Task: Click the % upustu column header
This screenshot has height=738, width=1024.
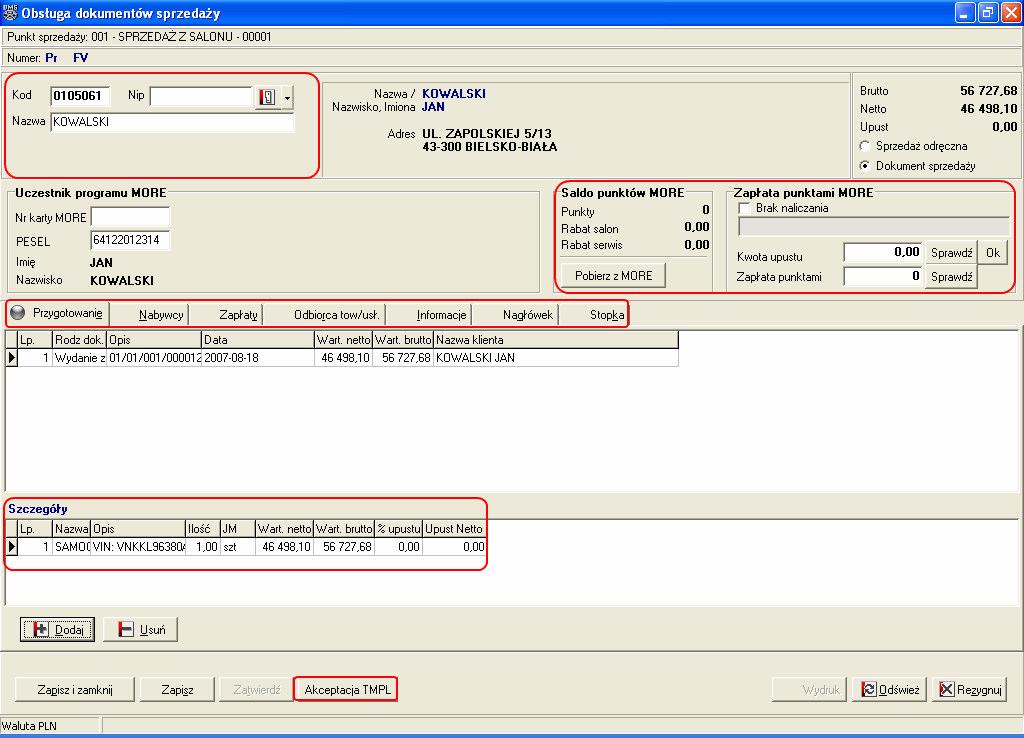Action: pyautogui.click(x=398, y=528)
